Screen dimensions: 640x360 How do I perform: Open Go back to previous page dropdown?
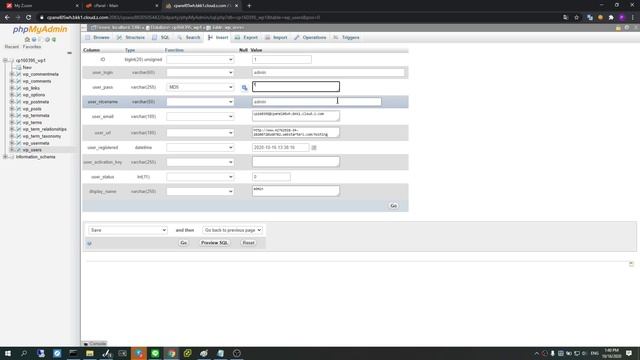point(232,230)
